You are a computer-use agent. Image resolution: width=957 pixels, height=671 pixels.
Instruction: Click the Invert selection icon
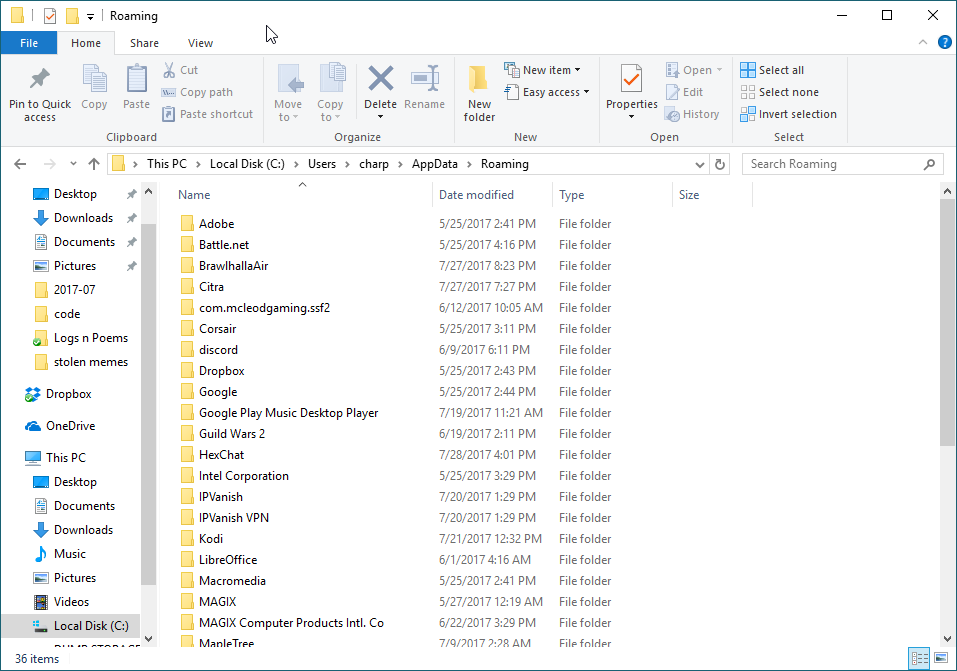(748, 114)
